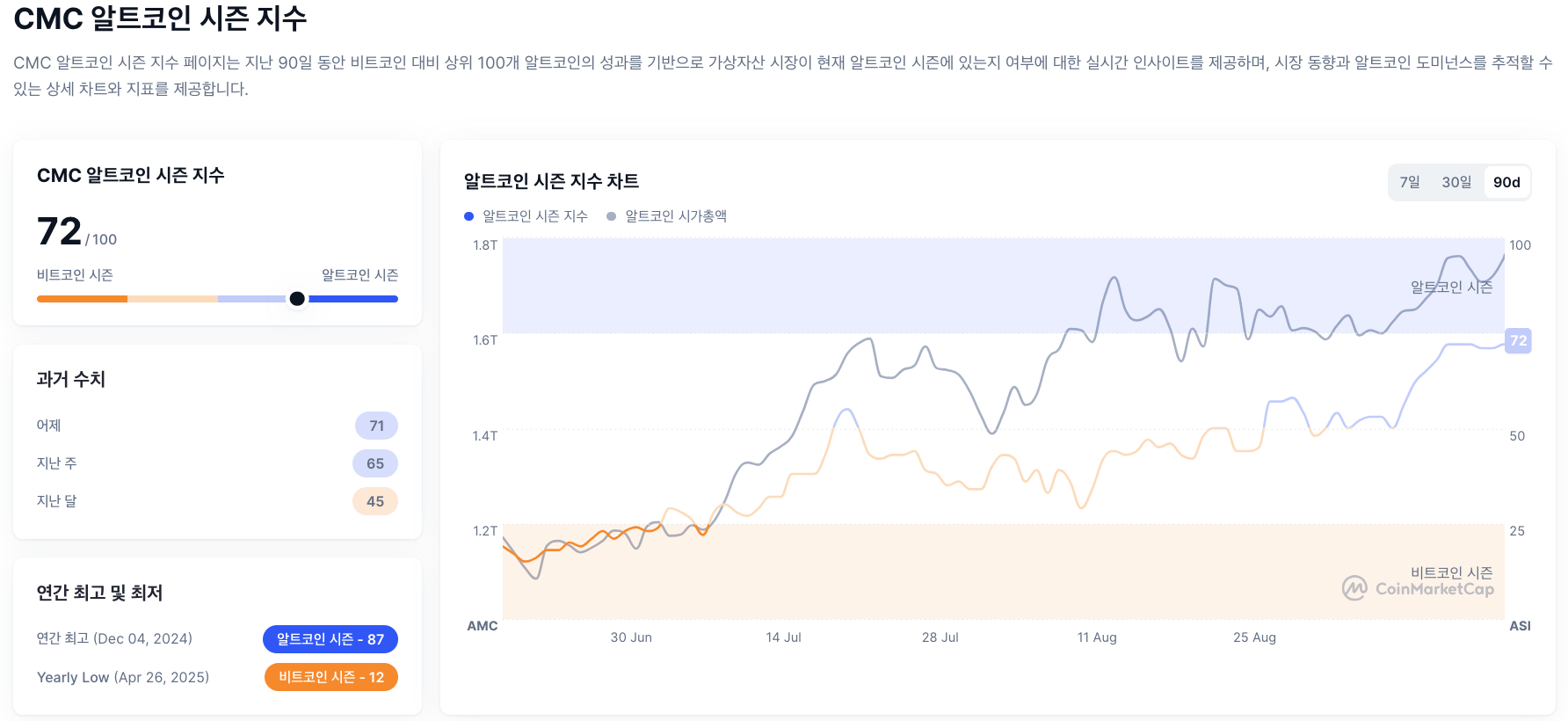This screenshot has height=721, width=1568.
Task: Click the 비트코인 시즌 - 12 yearly low badge
Action: click(x=331, y=677)
